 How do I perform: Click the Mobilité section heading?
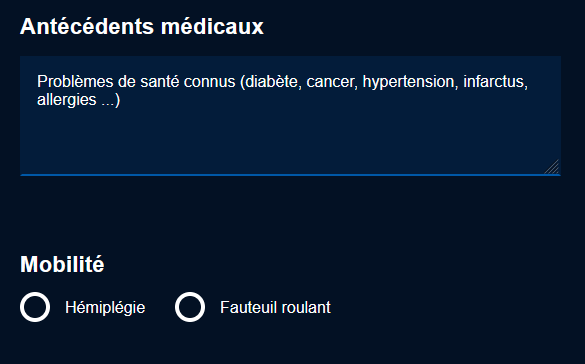tap(62, 264)
